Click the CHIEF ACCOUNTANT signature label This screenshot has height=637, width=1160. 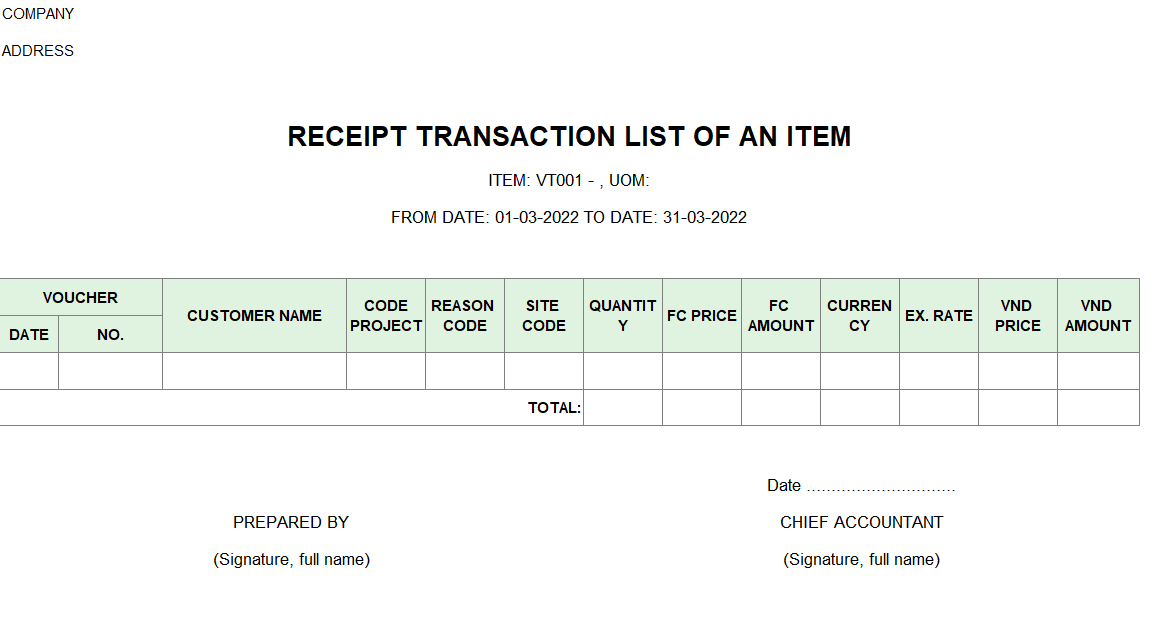coord(861,522)
